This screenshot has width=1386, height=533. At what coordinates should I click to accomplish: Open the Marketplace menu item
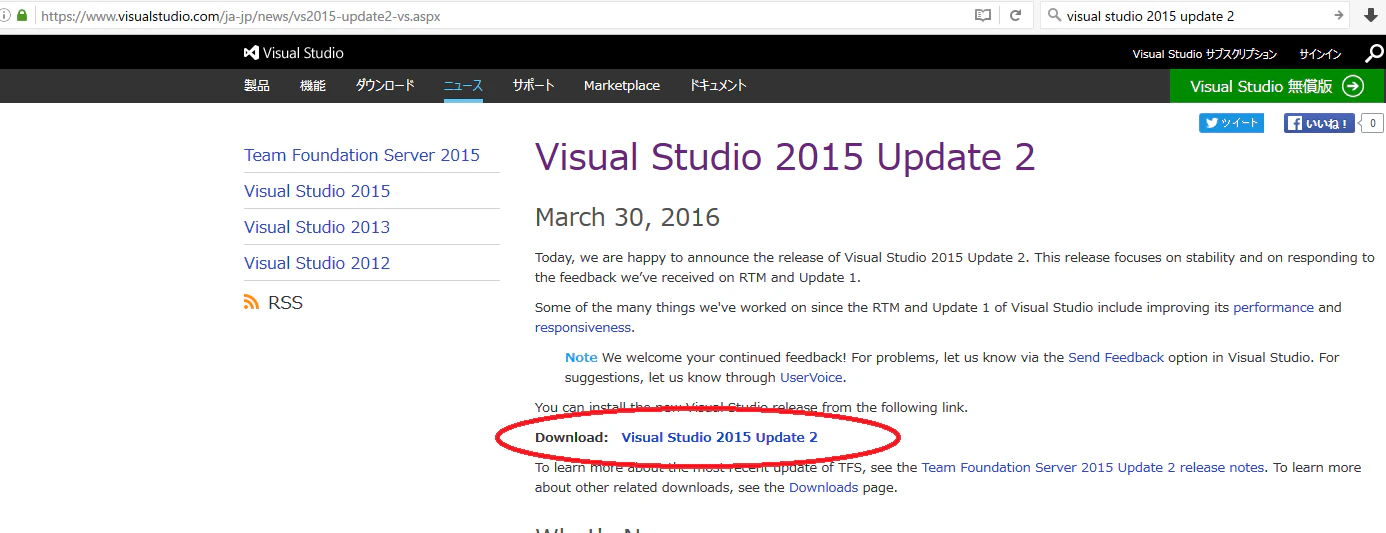tap(622, 86)
